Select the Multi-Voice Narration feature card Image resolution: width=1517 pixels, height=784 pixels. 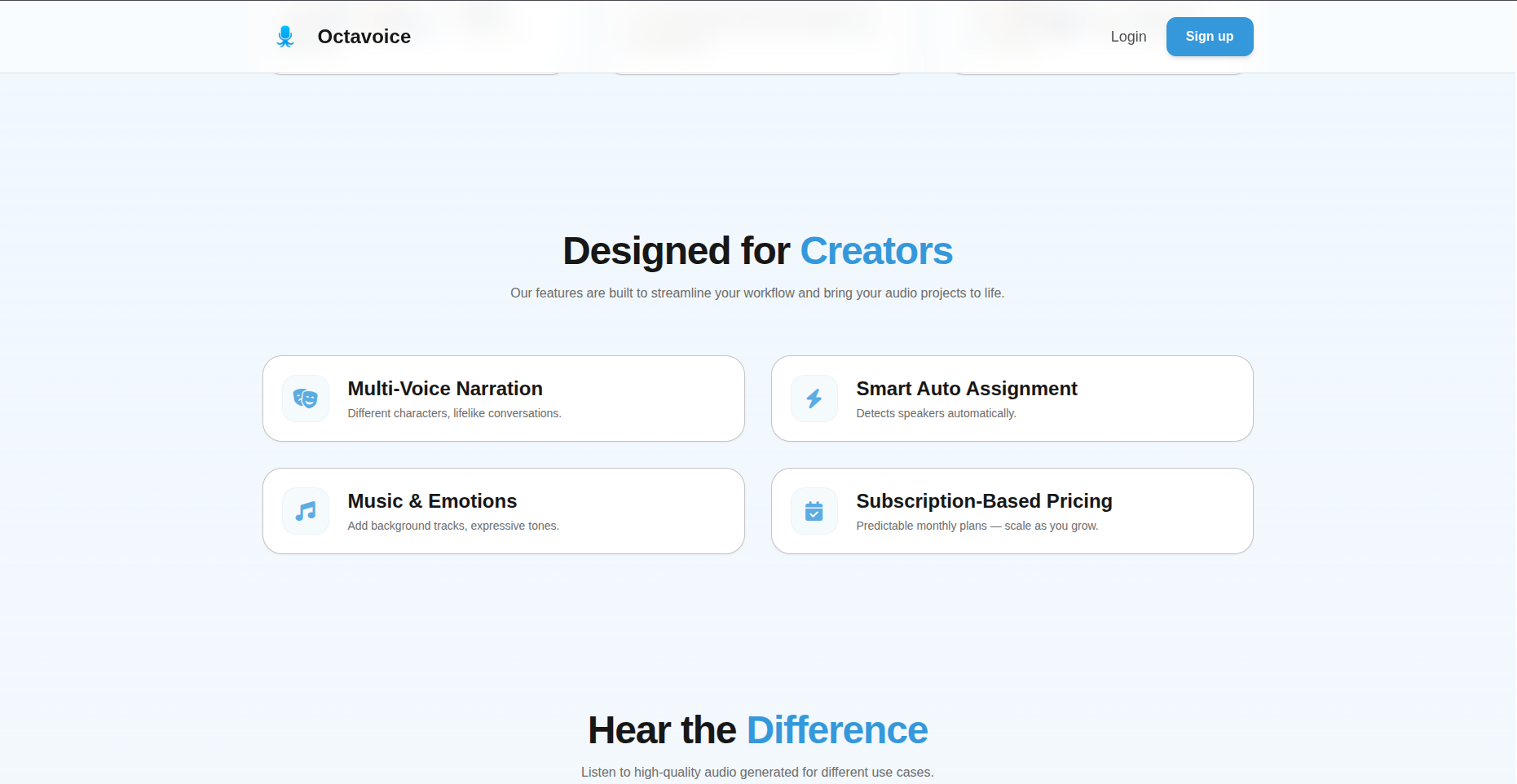(x=503, y=399)
